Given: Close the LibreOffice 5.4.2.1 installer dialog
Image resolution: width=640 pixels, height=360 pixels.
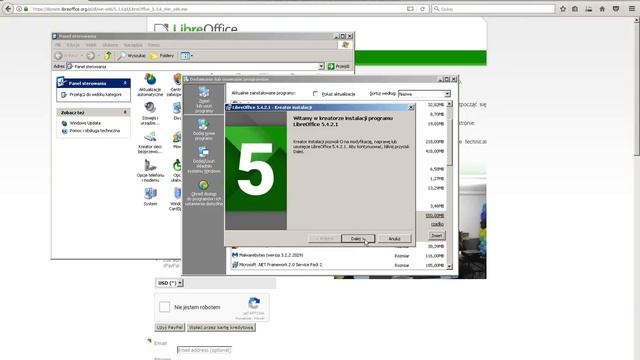Looking at the screenshot, I should point(411,107).
